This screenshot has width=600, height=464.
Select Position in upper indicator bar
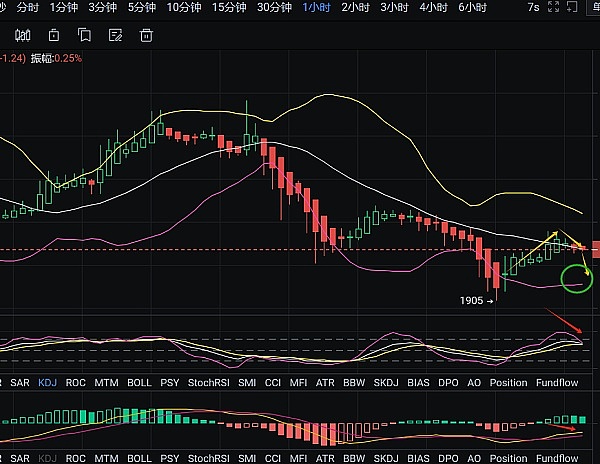[x=508, y=382]
